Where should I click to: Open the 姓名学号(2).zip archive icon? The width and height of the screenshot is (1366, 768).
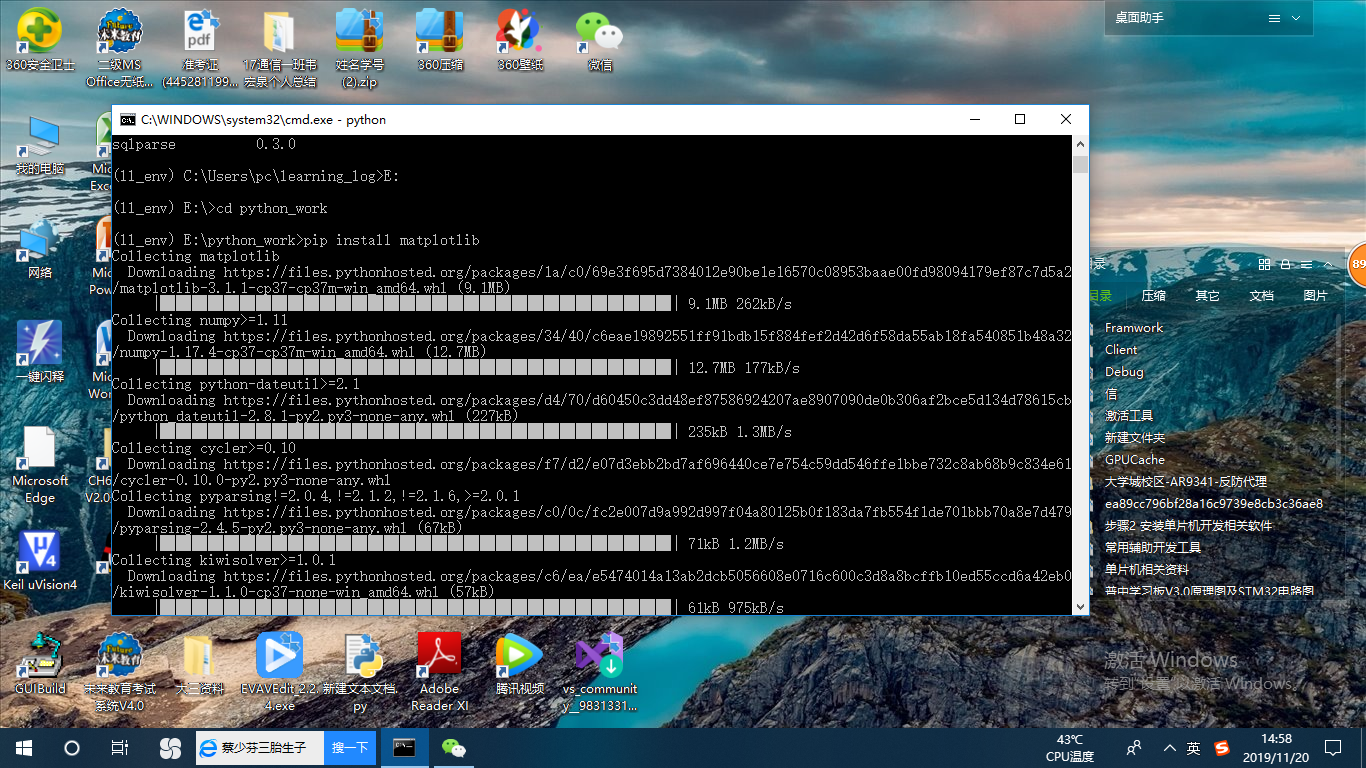(x=360, y=48)
